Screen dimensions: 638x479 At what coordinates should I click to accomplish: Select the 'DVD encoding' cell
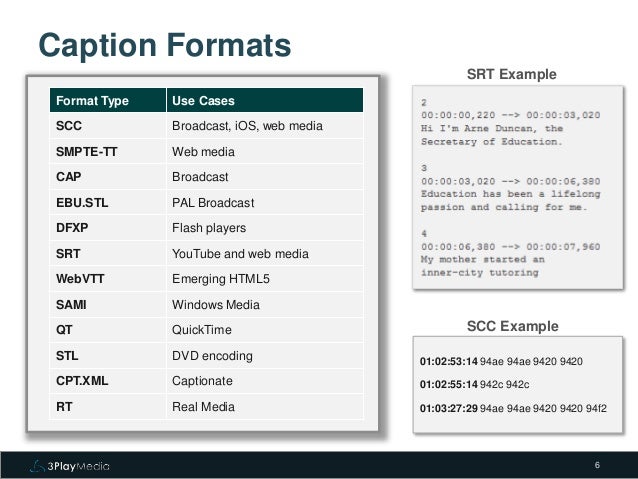tap(265, 356)
